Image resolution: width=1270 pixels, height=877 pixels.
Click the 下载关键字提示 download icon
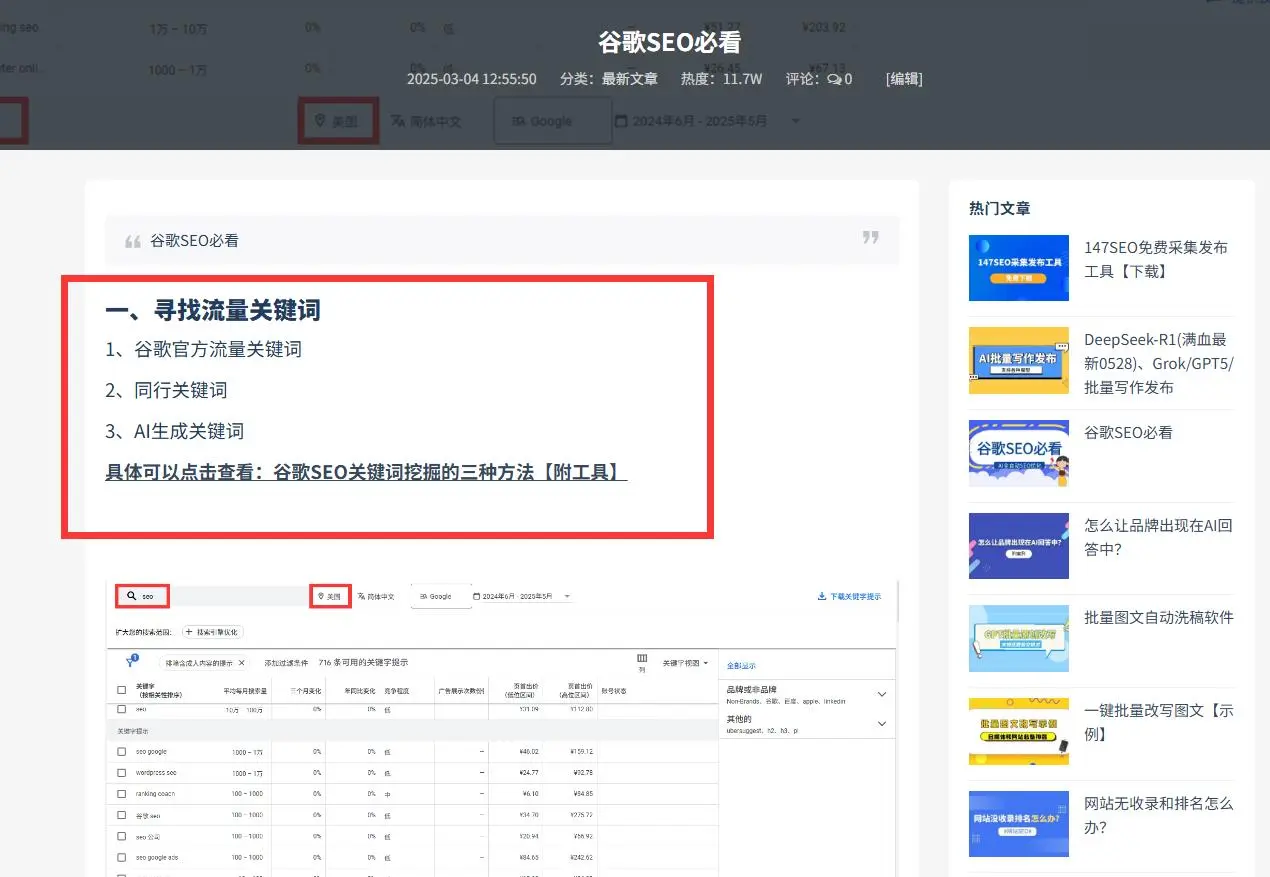[822, 597]
